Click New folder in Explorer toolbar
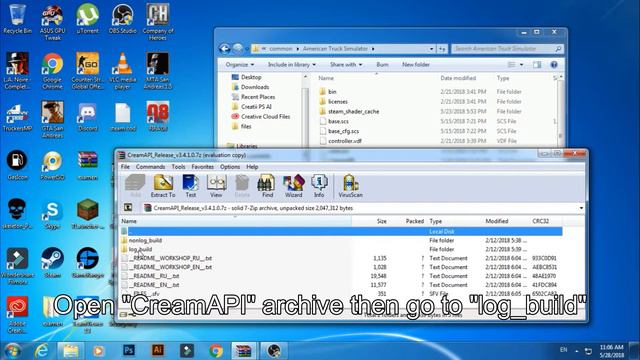Image resolution: width=640 pixels, height=360 pixels. (416, 64)
